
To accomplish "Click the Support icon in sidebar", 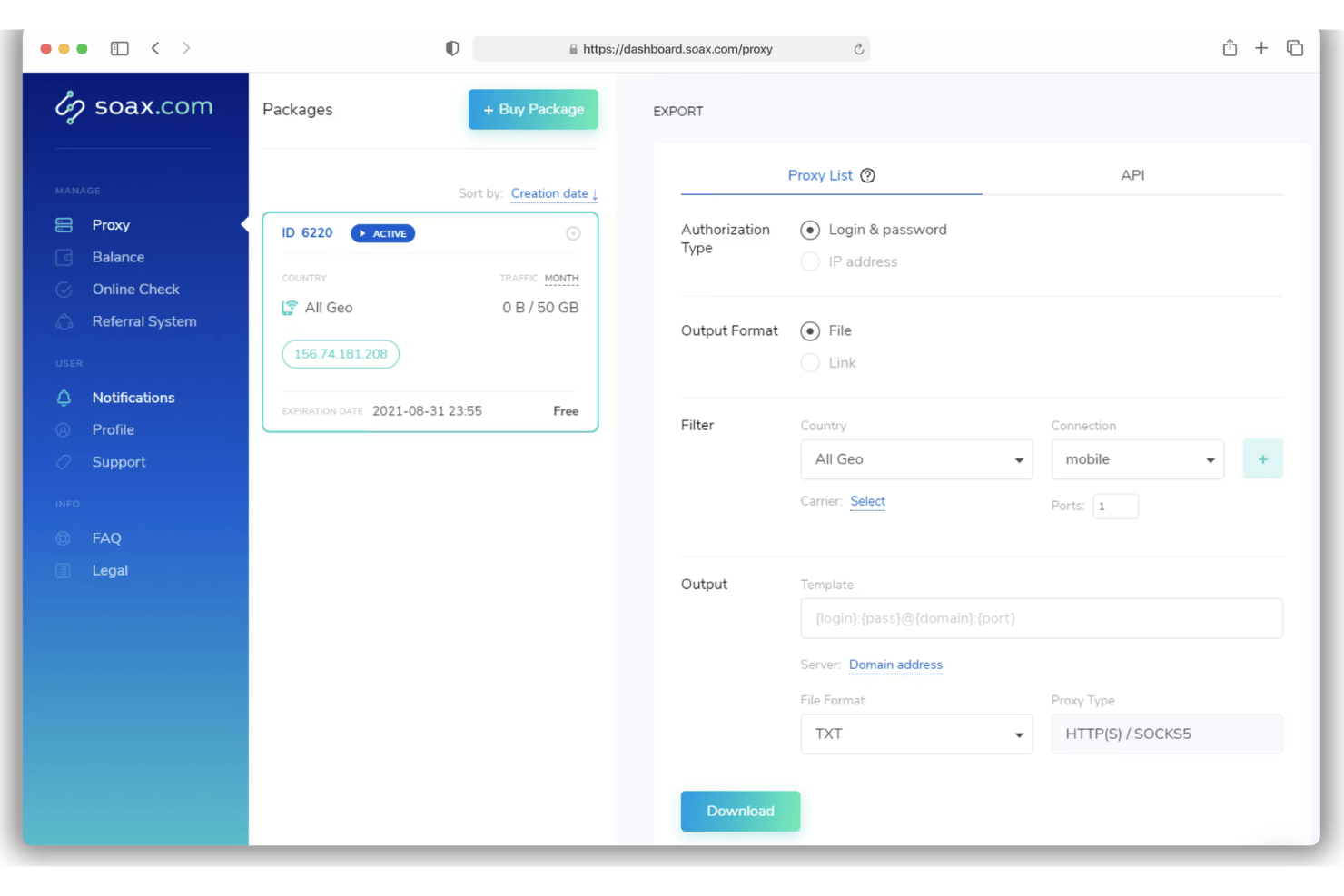I will [64, 462].
